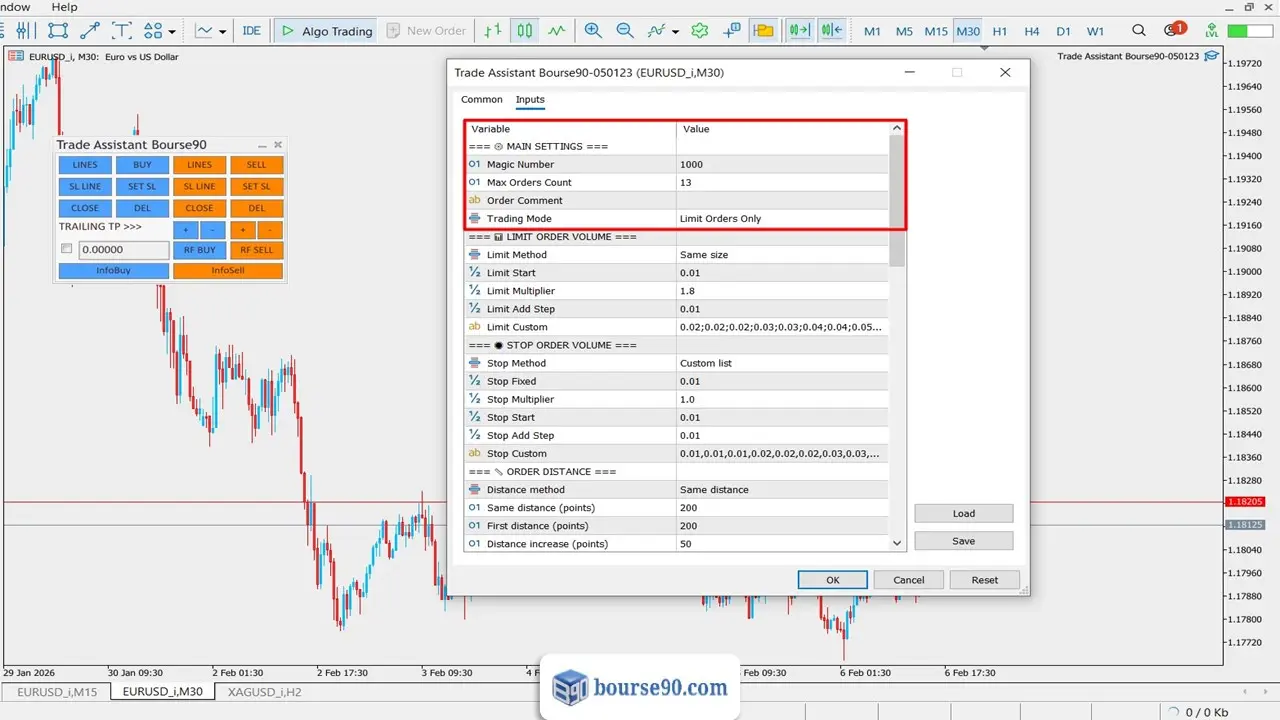Switch chart to bar chart display
This screenshot has height=720, width=1280.
(x=493, y=31)
